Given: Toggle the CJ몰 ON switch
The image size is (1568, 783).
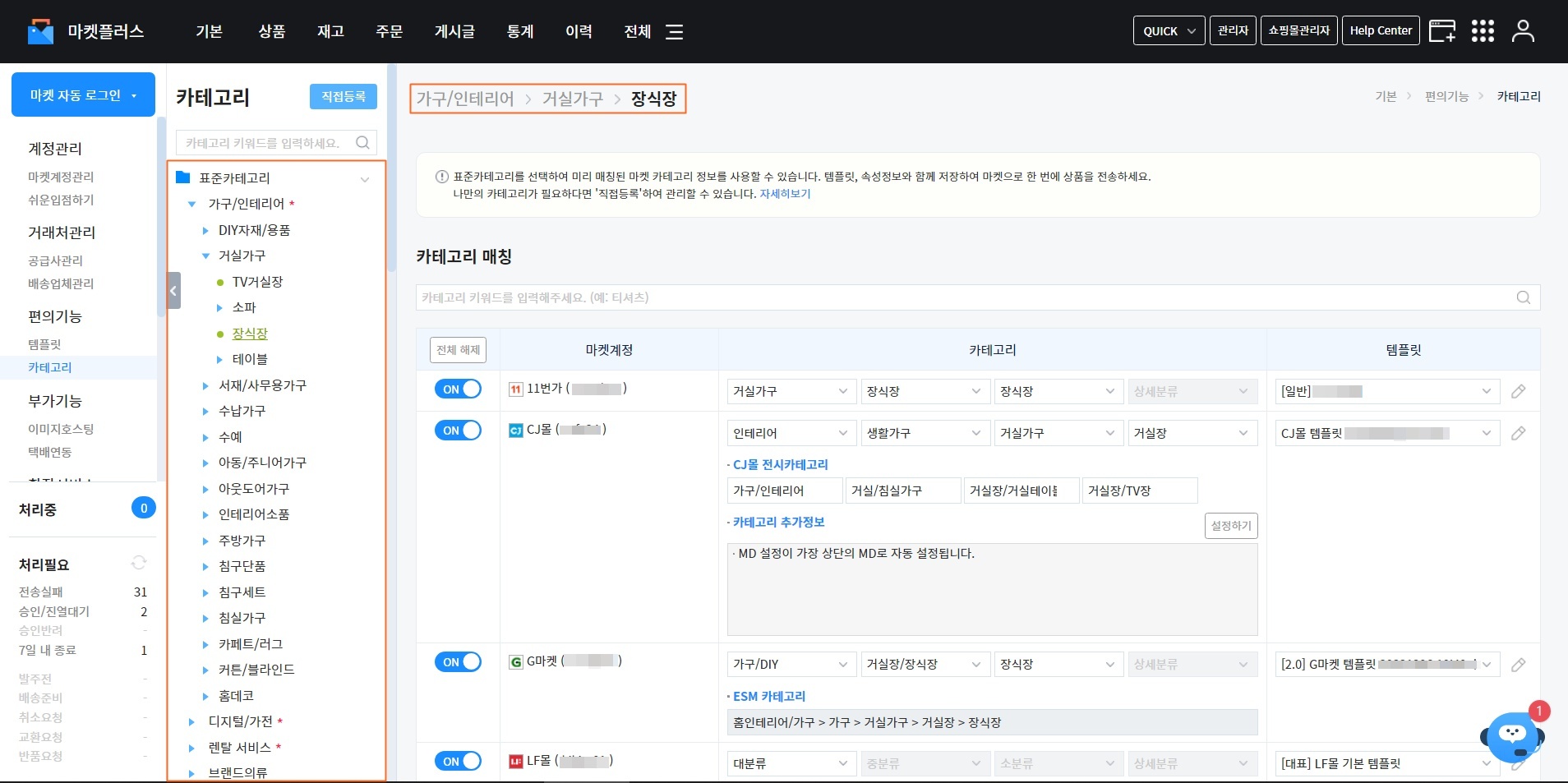Looking at the screenshot, I should [x=458, y=431].
